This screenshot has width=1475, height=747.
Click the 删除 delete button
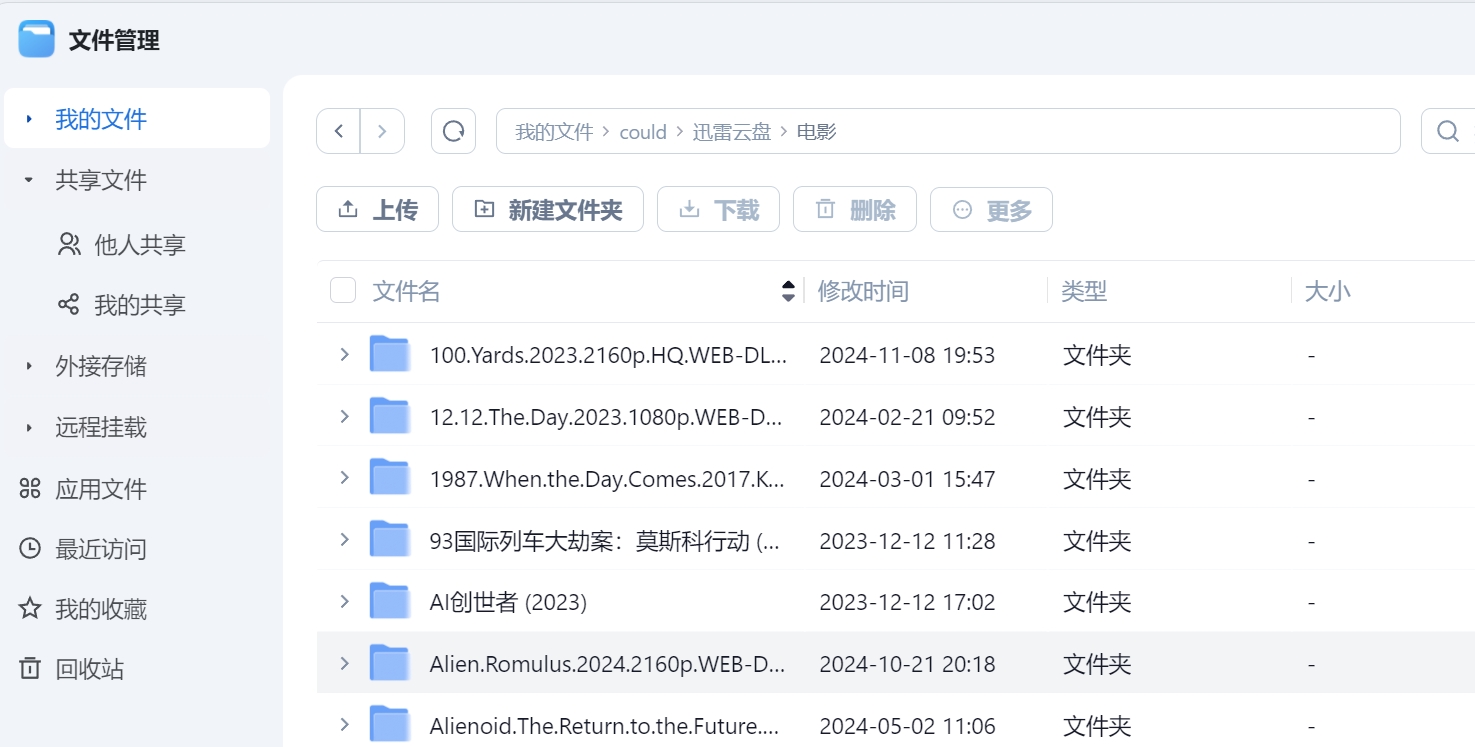click(x=855, y=209)
